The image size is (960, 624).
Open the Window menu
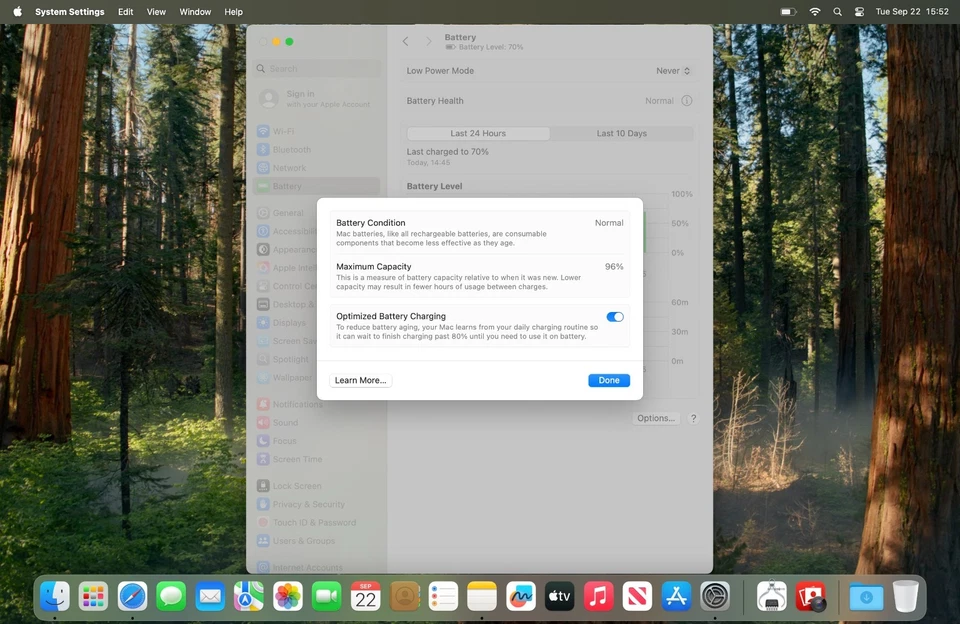click(195, 12)
